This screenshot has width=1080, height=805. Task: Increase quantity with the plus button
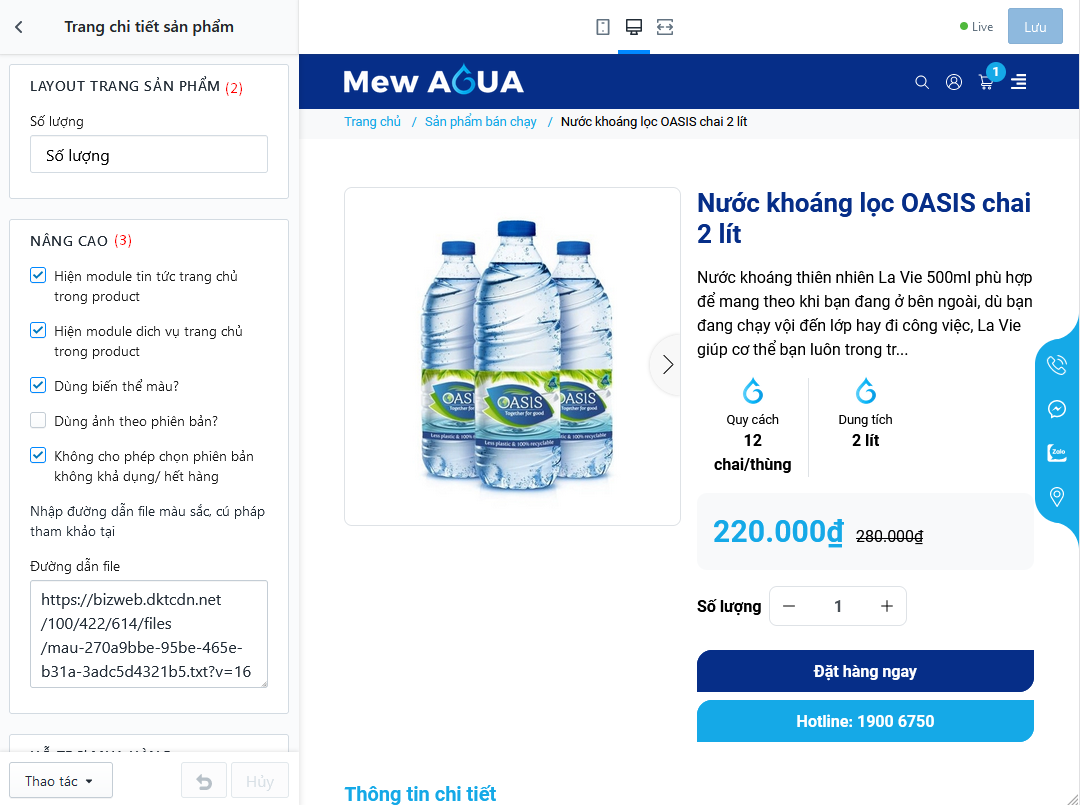pos(886,606)
